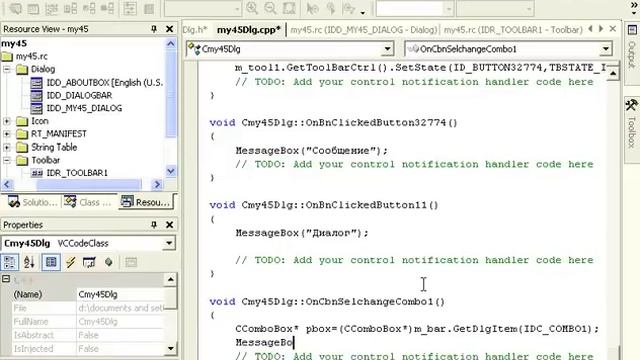This screenshot has height=360, width=640.
Task: Open the Overrides green cube icon
Action: pos(109,262)
